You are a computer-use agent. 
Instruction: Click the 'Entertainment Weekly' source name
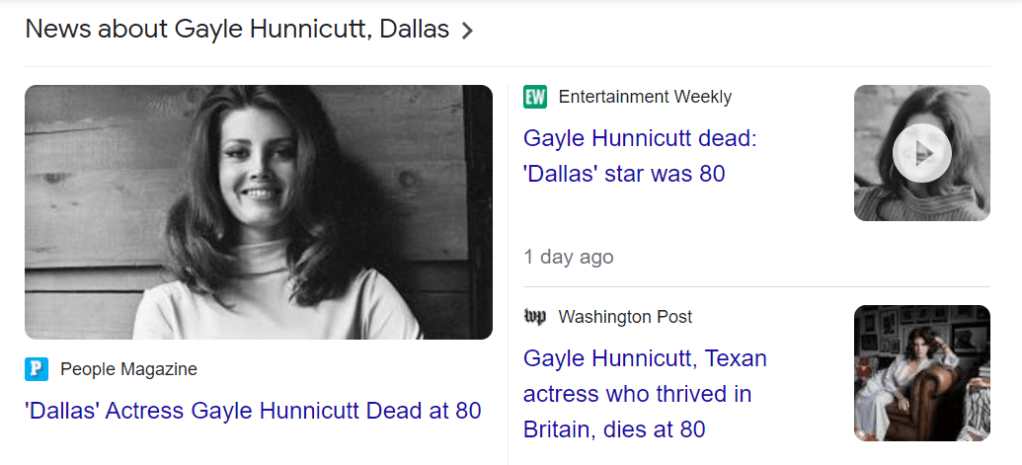pos(644,97)
